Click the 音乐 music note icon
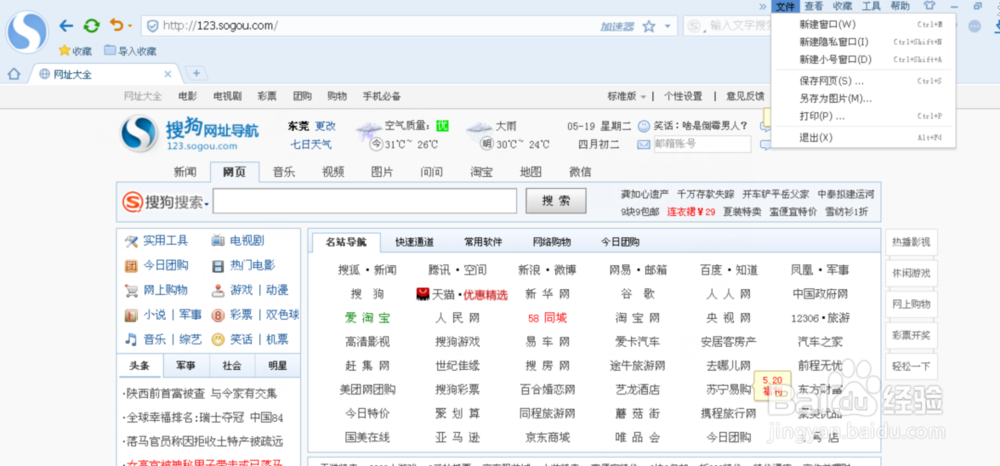This screenshot has height=466, width=1000. (131, 339)
